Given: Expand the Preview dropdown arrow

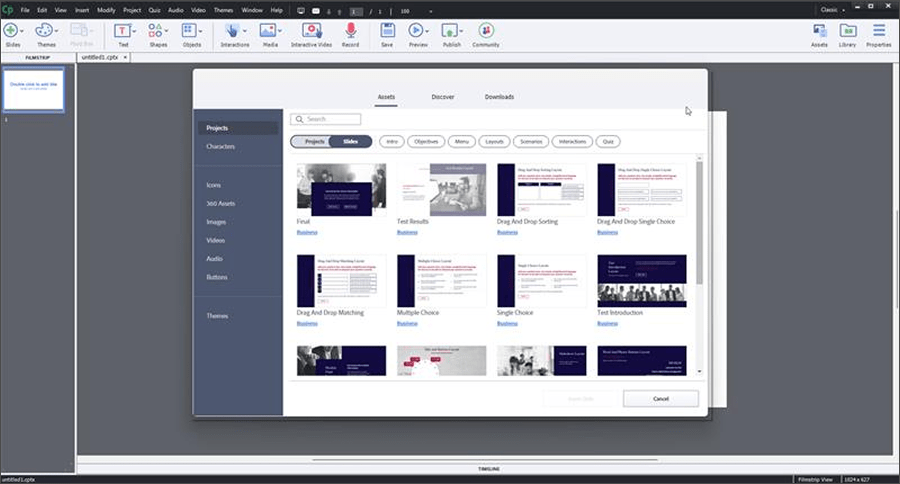Looking at the screenshot, I should point(427,31).
